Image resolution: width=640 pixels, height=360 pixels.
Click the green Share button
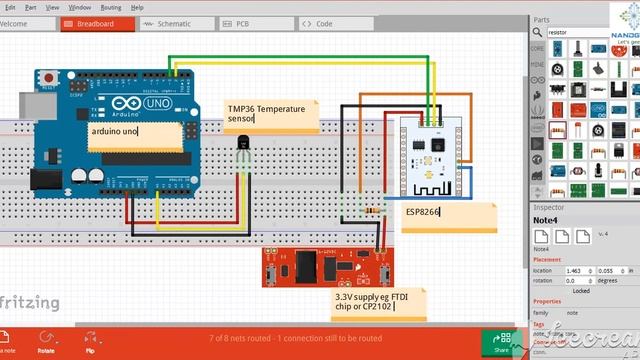pyautogui.click(x=502, y=342)
